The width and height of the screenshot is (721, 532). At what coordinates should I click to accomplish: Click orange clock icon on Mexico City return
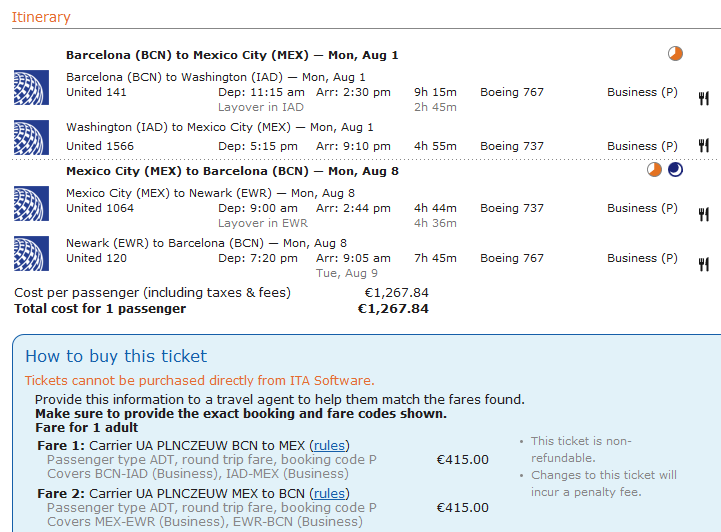(654, 170)
